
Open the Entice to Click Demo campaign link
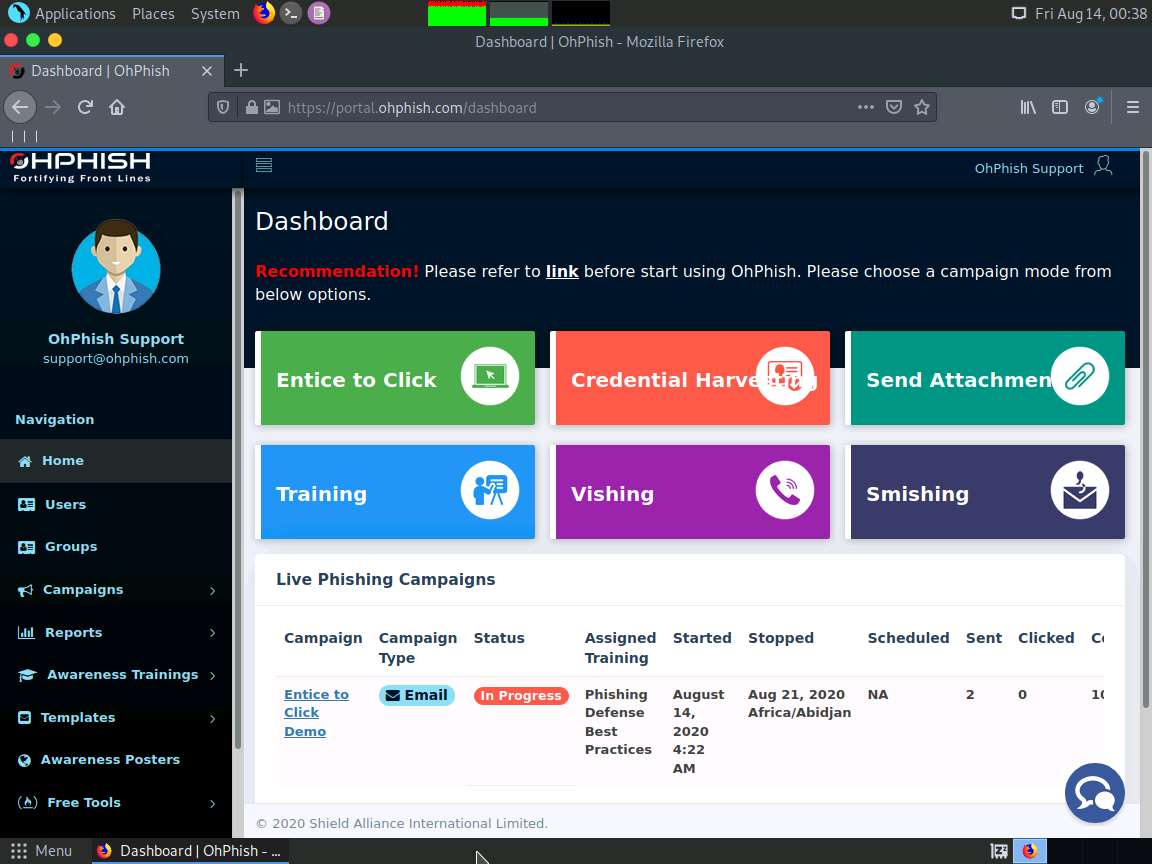(316, 713)
